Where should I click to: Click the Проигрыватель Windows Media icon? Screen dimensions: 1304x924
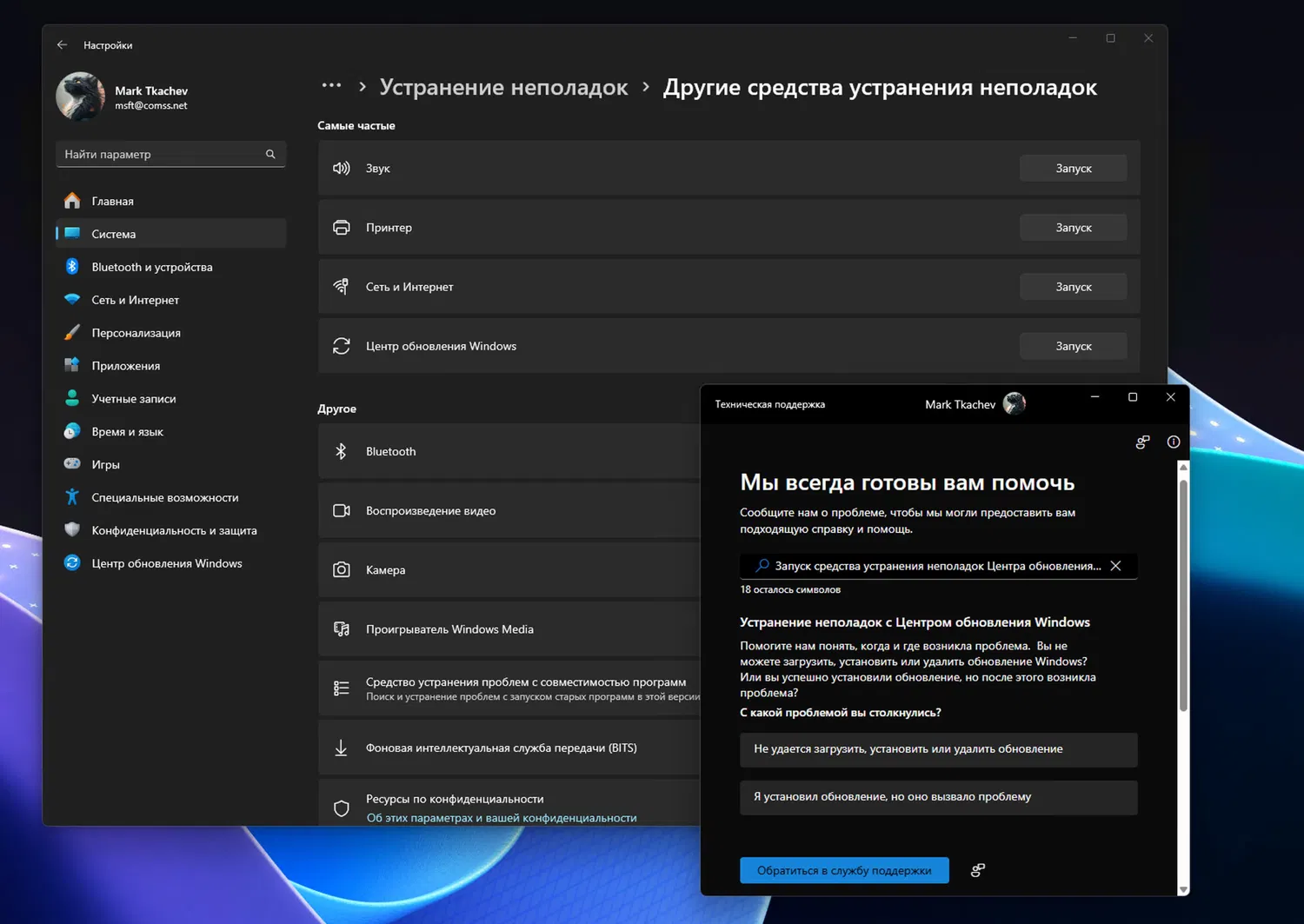point(342,629)
